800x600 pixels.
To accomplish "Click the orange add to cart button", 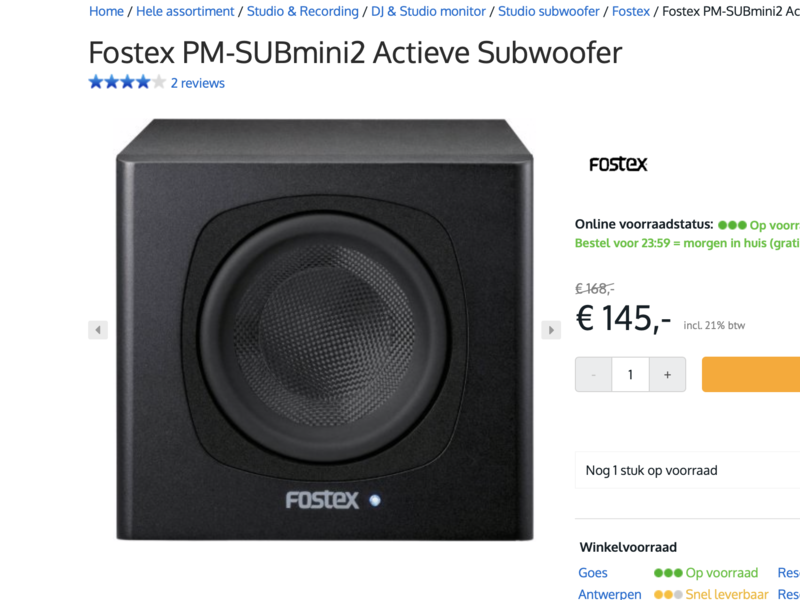I will pyautogui.click(x=751, y=374).
